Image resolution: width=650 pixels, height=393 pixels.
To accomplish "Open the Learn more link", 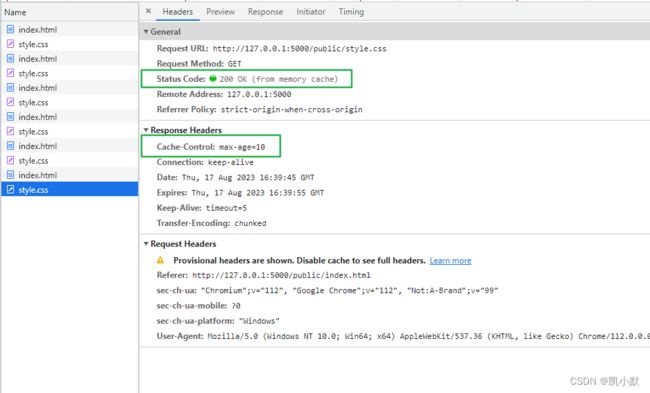I will tap(450, 260).
